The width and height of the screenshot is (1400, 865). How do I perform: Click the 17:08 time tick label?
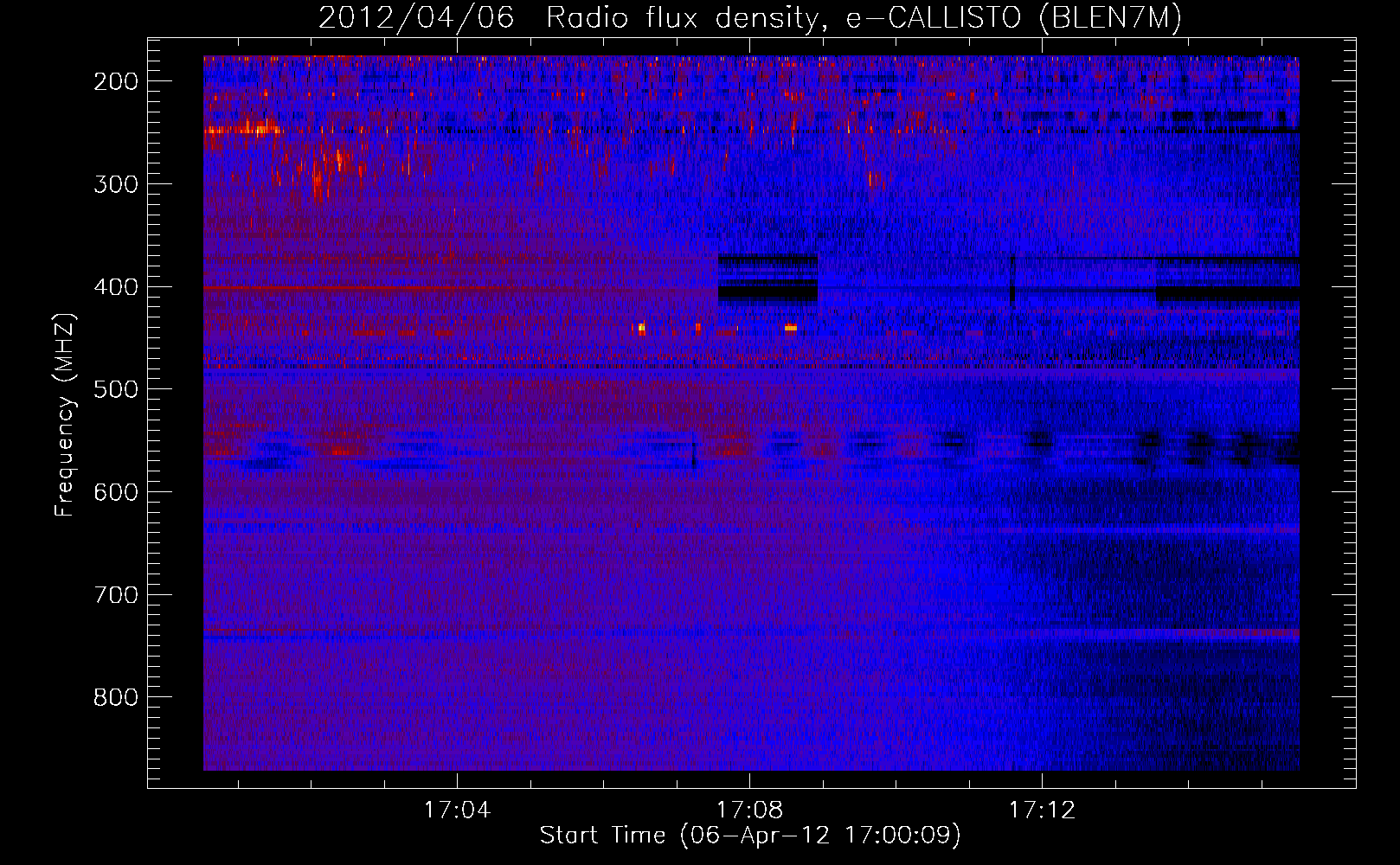(x=750, y=811)
